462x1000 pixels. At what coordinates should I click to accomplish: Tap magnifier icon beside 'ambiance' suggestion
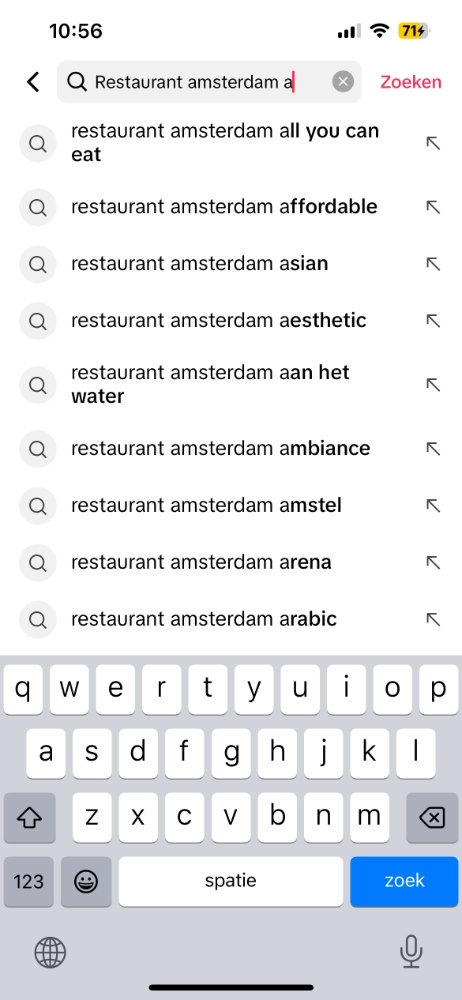[x=38, y=449]
